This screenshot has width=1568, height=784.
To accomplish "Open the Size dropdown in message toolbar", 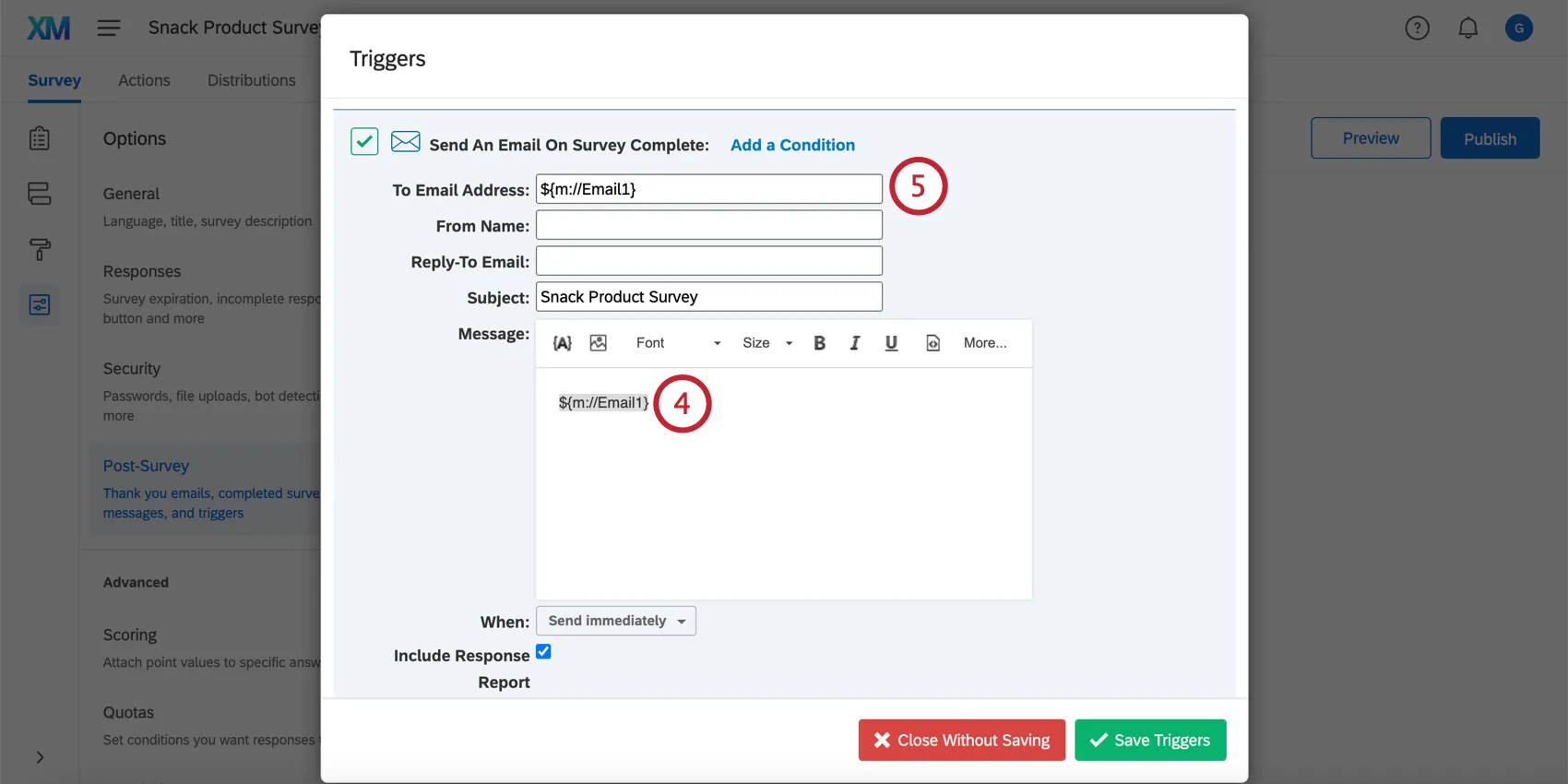I will (767, 343).
